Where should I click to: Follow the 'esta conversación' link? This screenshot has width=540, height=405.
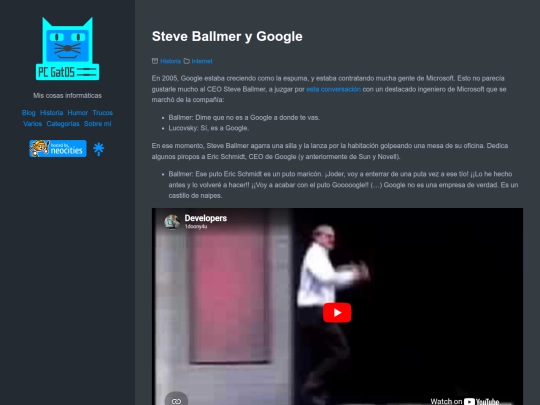[x=333, y=89]
